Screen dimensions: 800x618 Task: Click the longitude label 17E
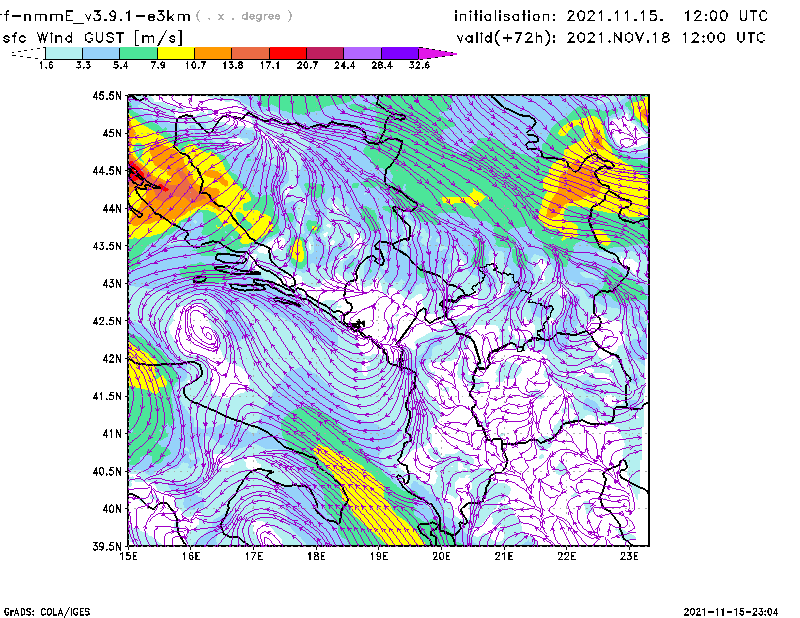click(x=254, y=556)
